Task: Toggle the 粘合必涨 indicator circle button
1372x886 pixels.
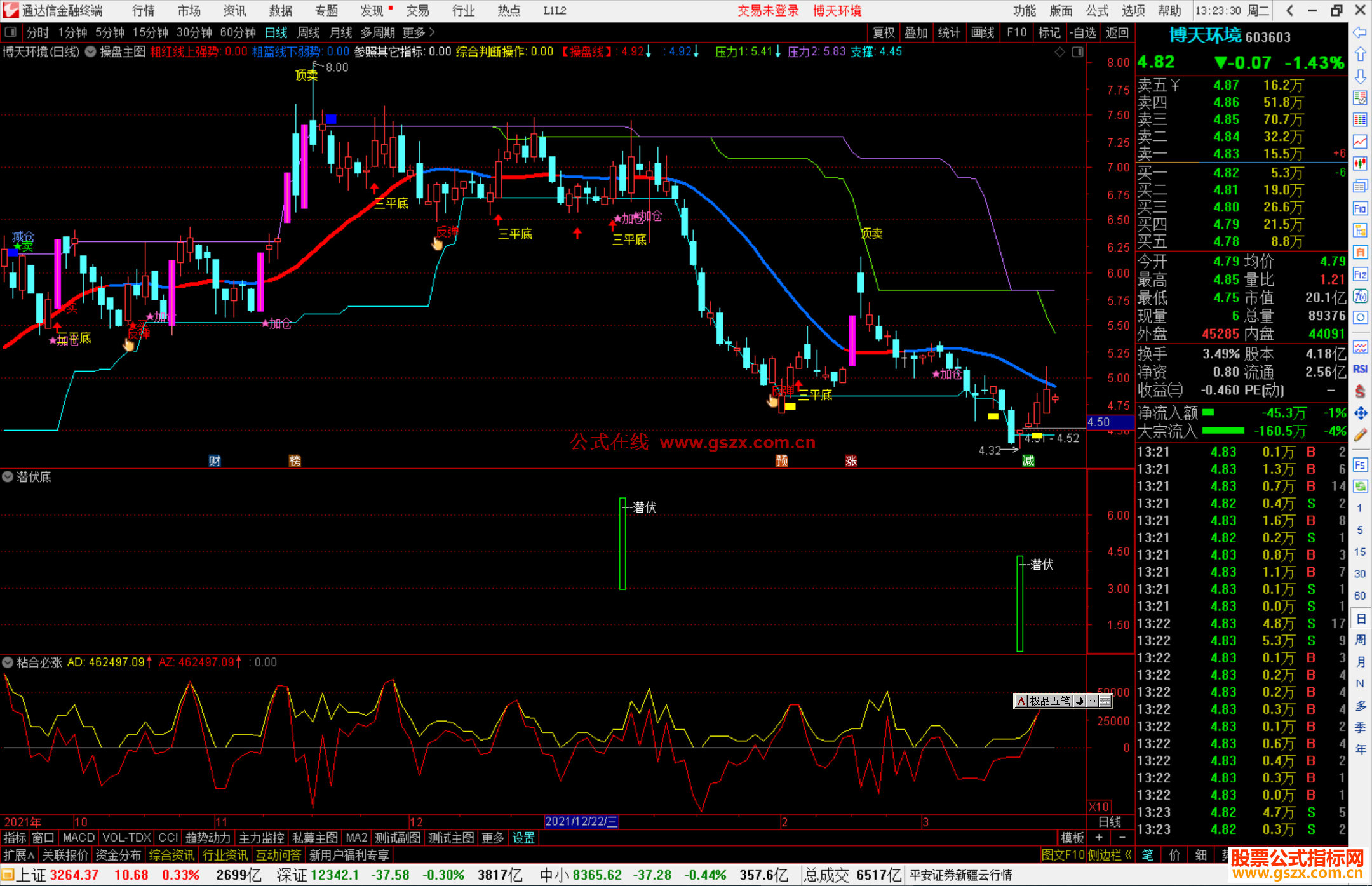Action: (8, 662)
